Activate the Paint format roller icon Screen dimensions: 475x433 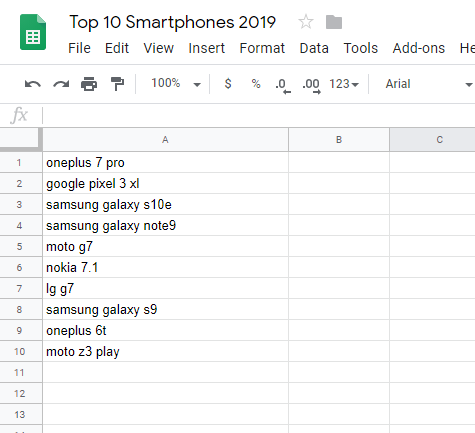[117, 84]
